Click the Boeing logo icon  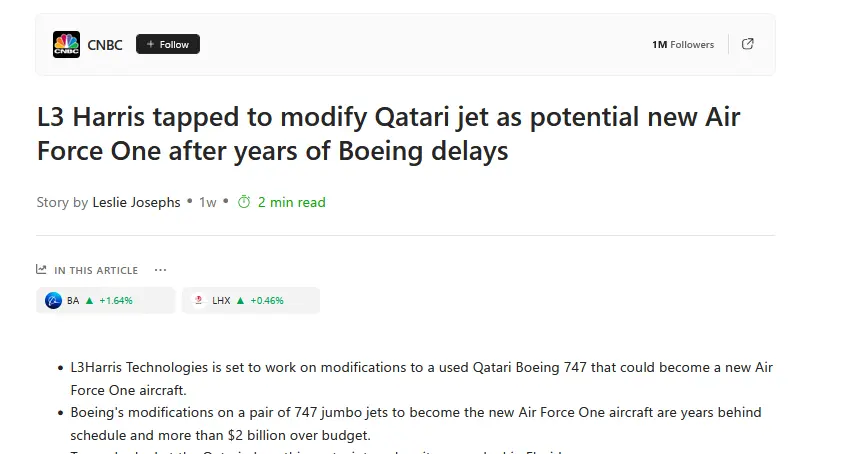pyautogui.click(x=53, y=300)
